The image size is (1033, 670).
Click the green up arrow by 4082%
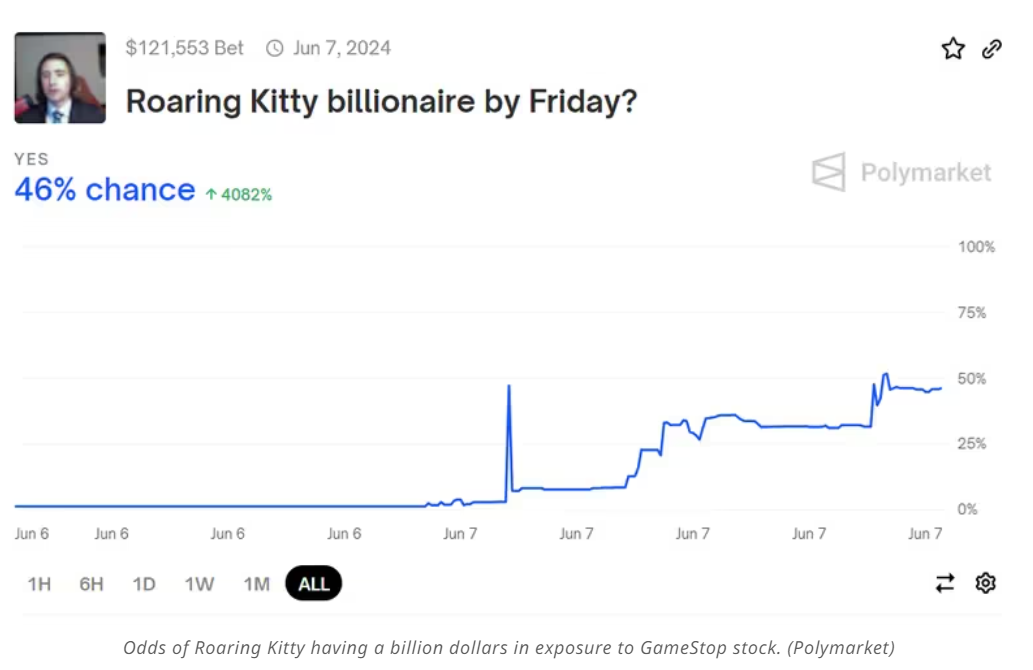211,195
